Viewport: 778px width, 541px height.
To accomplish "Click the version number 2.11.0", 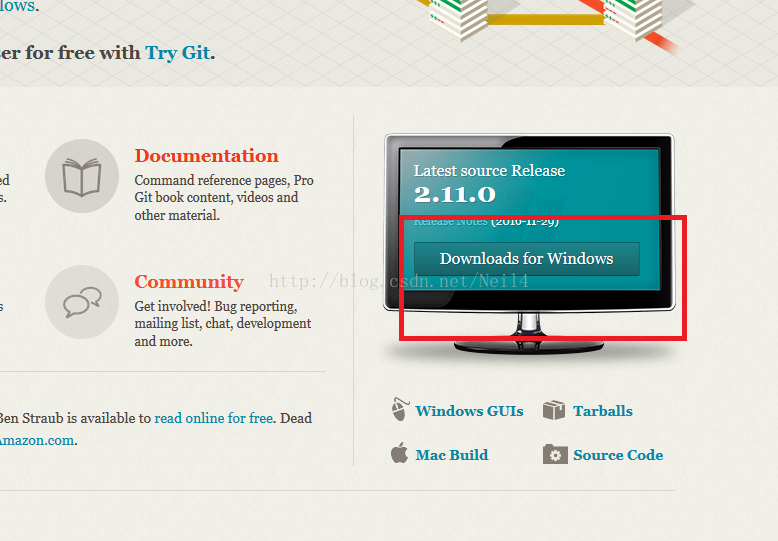I will tap(454, 195).
